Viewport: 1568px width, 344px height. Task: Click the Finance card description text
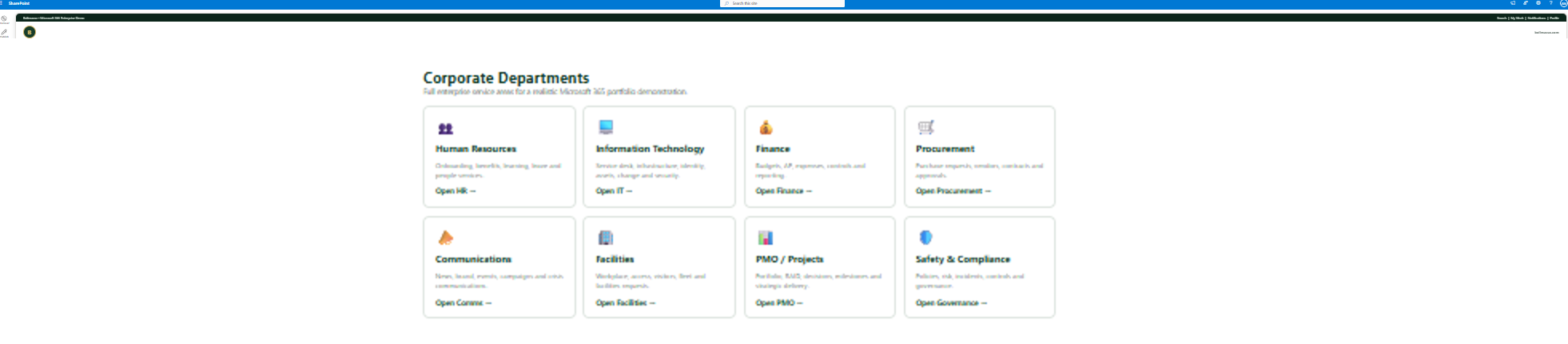(810, 170)
